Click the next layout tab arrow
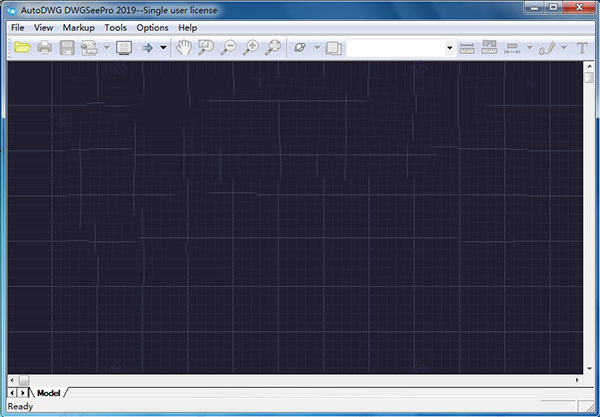Screen dimensions: 600x417 [x=22, y=393]
